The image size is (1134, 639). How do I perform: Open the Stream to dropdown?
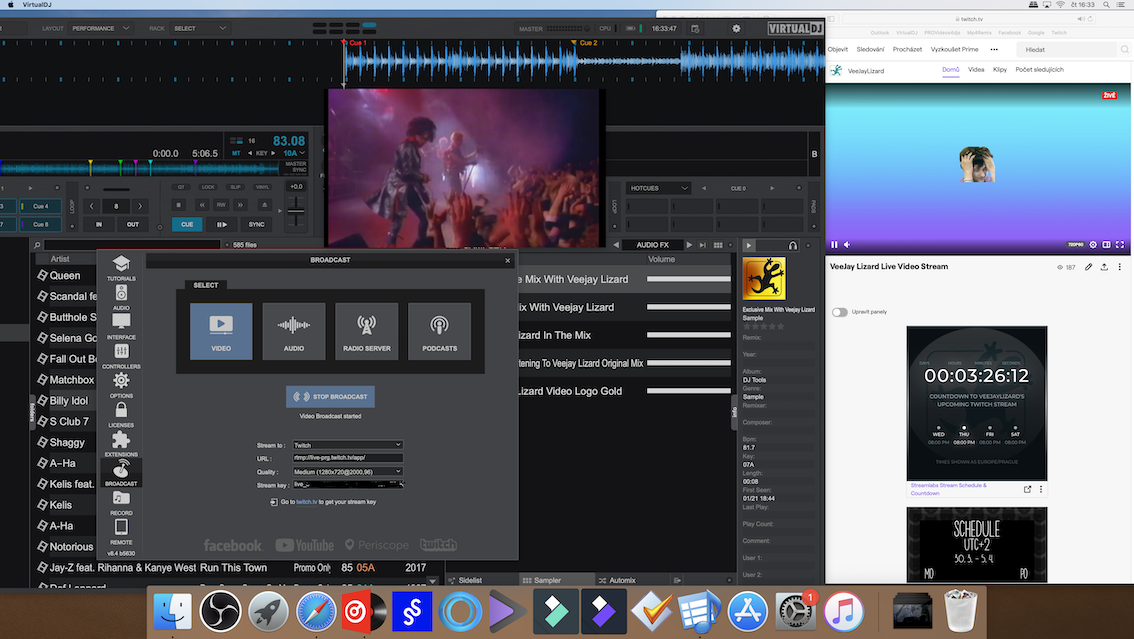click(347, 445)
